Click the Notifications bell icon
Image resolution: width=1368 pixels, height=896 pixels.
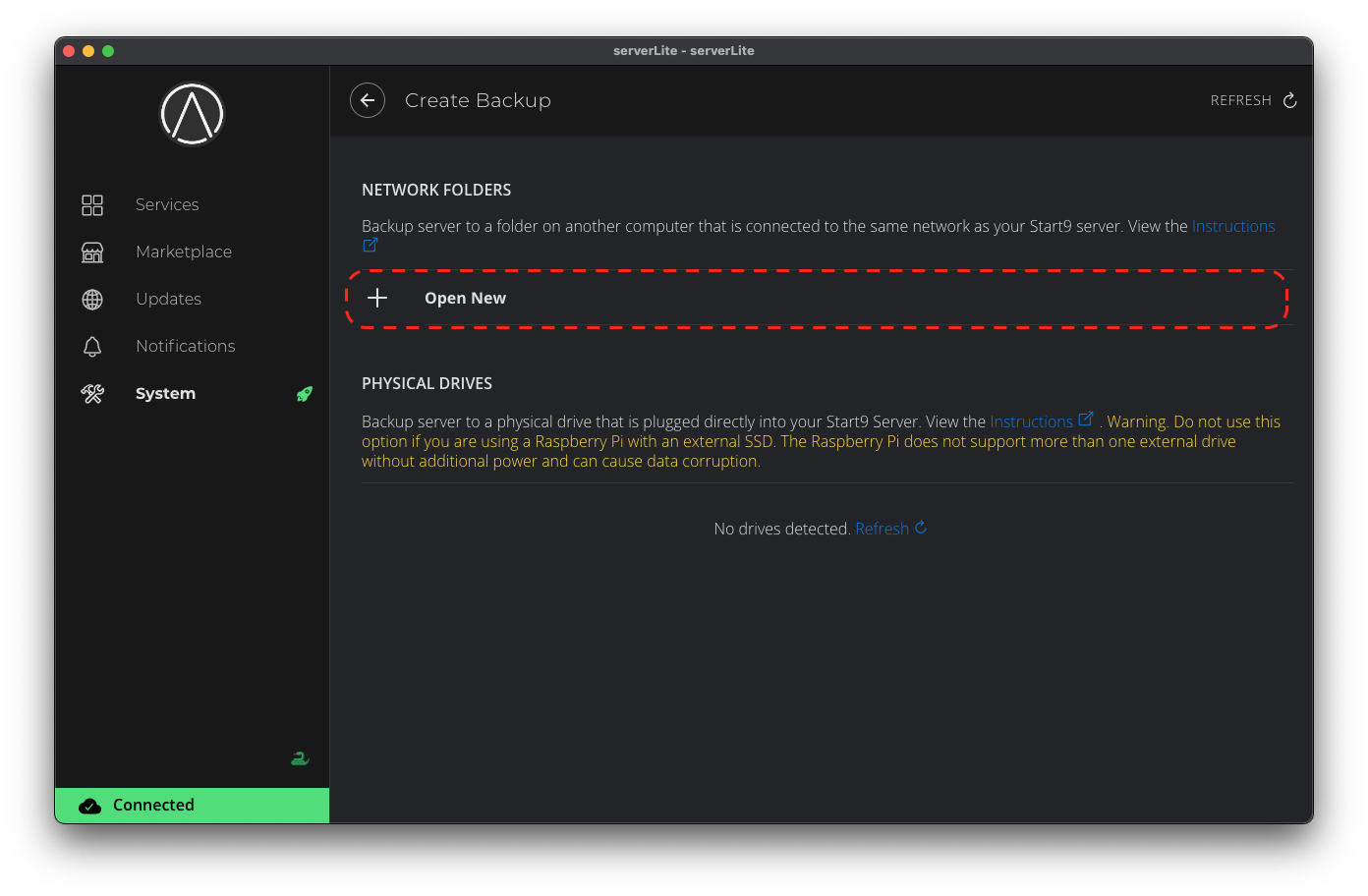pyautogui.click(x=92, y=346)
